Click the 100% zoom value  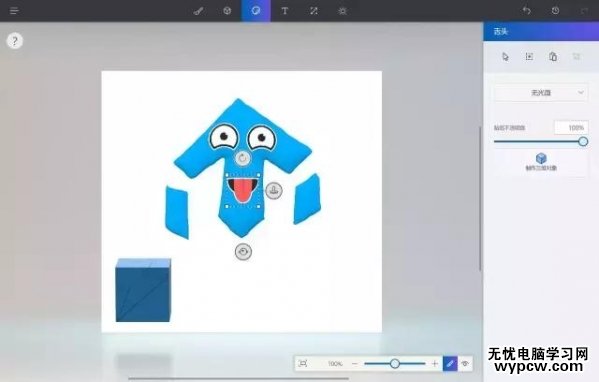coord(335,364)
